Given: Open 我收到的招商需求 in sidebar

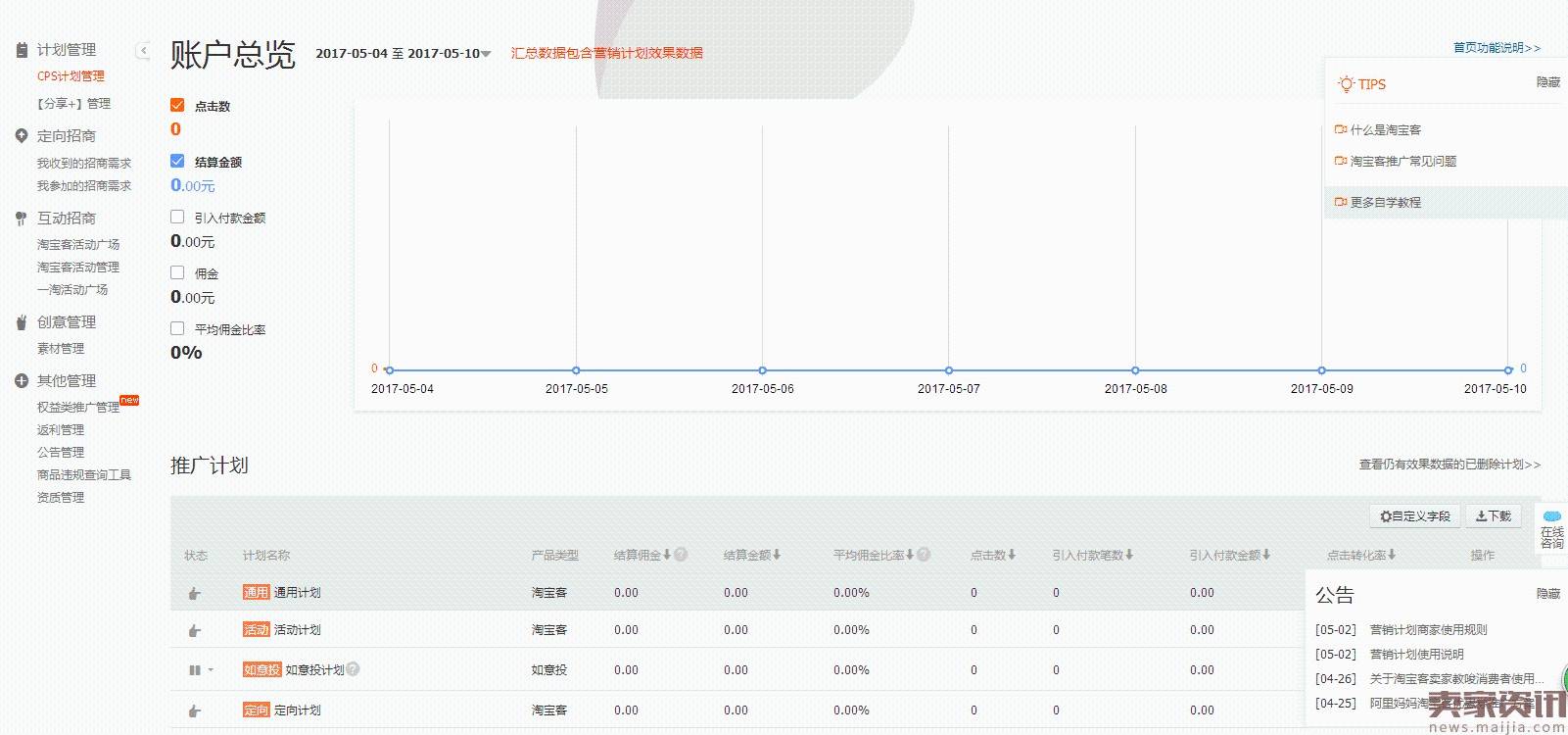Looking at the screenshot, I should [x=84, y=164].
